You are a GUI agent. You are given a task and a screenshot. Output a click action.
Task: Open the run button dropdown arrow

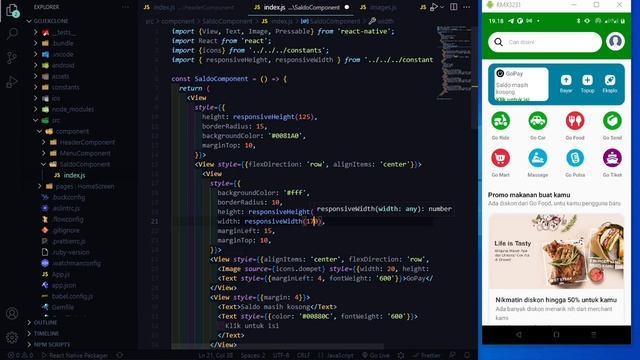(x=442, y=7)
